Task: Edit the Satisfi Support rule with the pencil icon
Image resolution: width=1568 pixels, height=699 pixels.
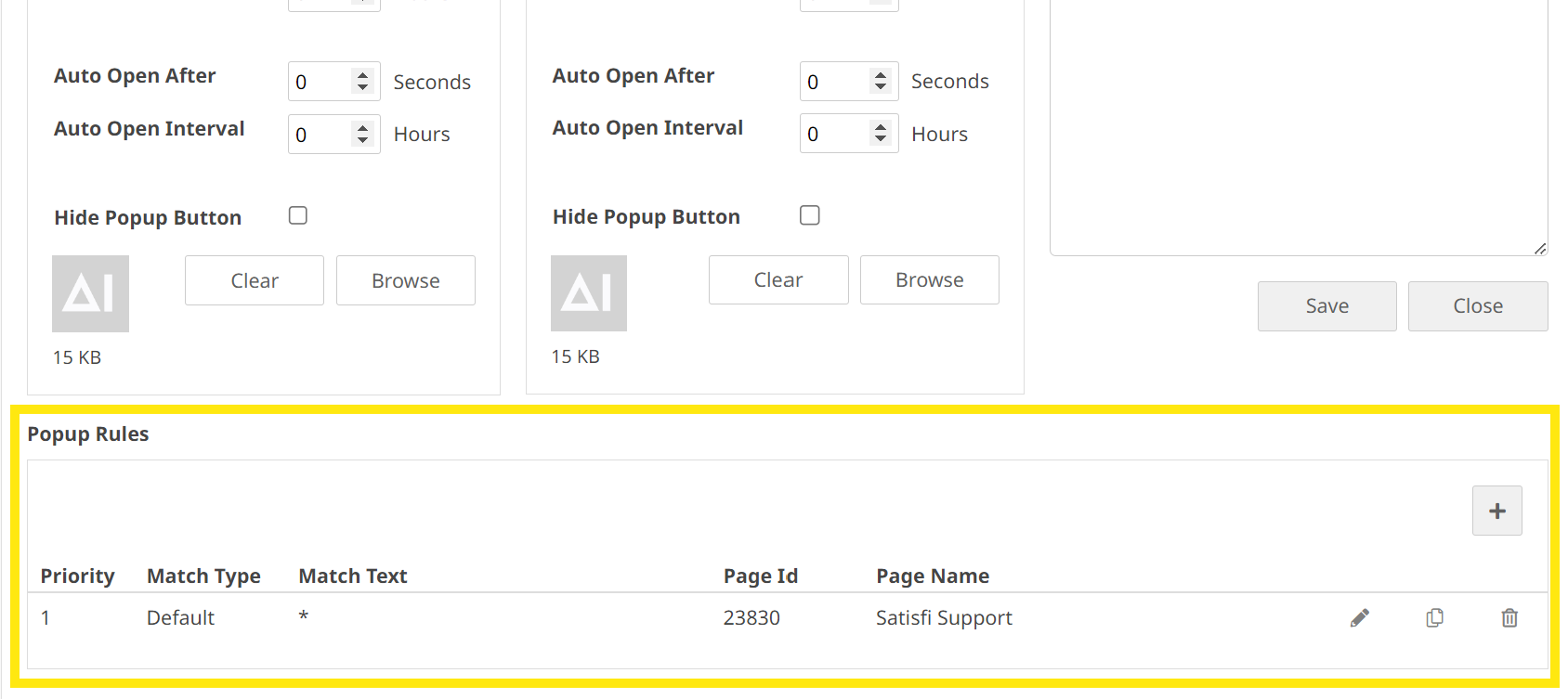Action: [x=1360, y=618]
